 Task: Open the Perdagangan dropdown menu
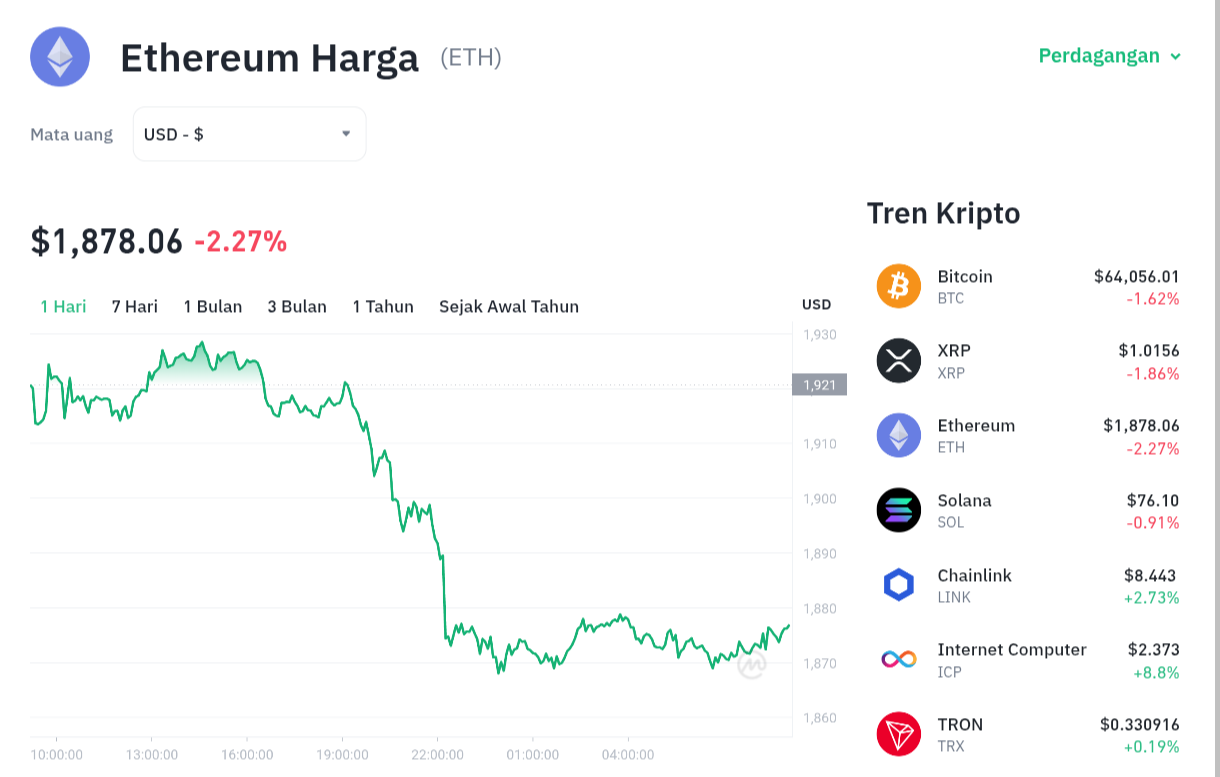(1110, 56)
